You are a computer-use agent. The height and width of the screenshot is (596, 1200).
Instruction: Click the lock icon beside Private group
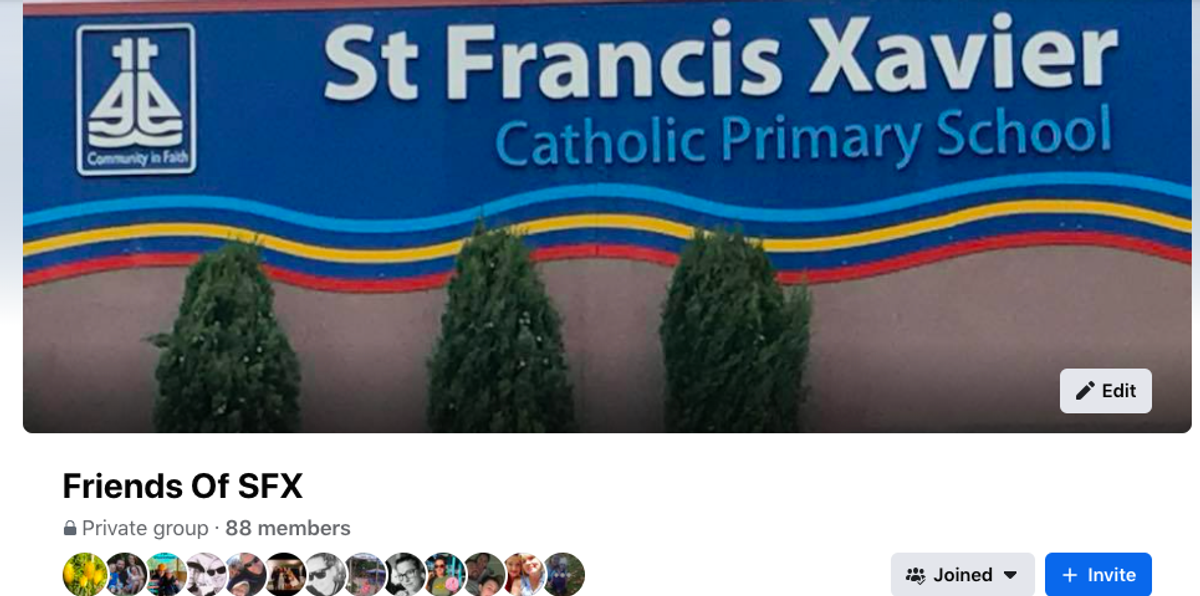(70, 528)
